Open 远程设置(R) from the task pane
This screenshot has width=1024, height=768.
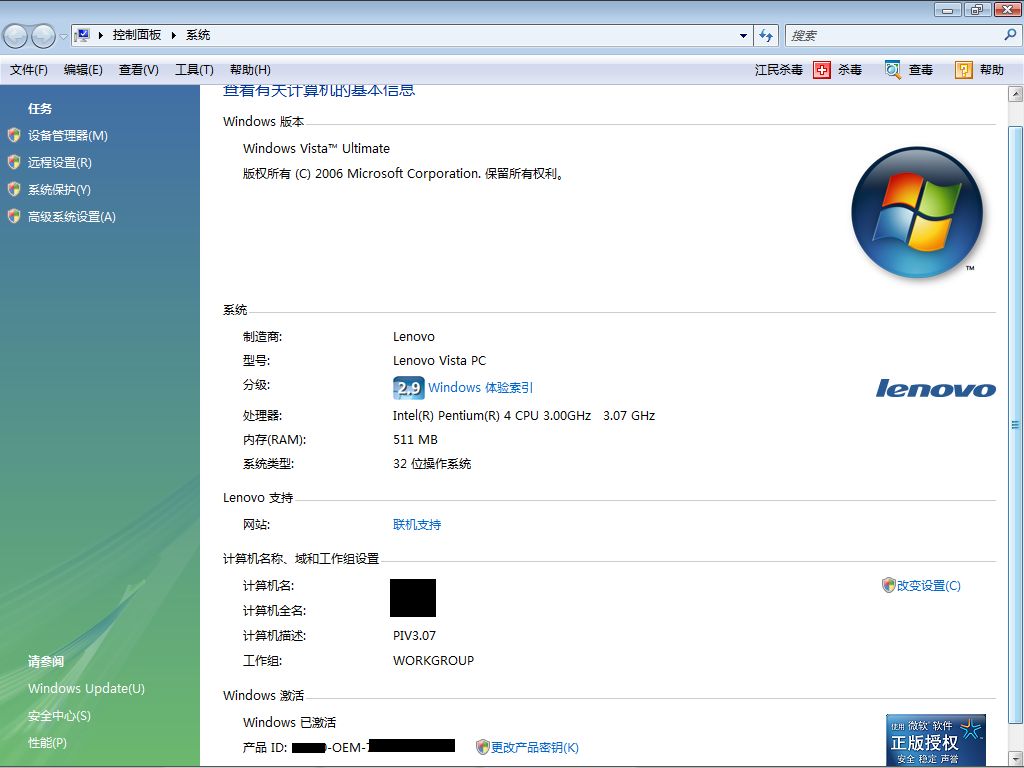59,163
